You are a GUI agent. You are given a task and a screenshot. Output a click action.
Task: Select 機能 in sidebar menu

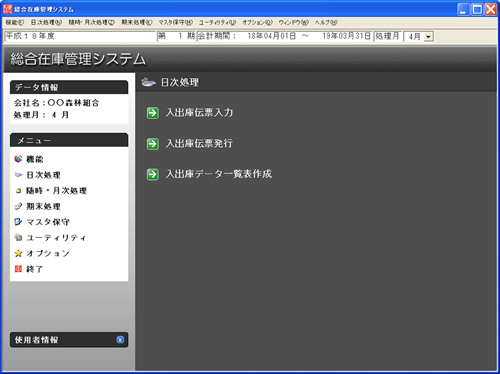point(35,159)
